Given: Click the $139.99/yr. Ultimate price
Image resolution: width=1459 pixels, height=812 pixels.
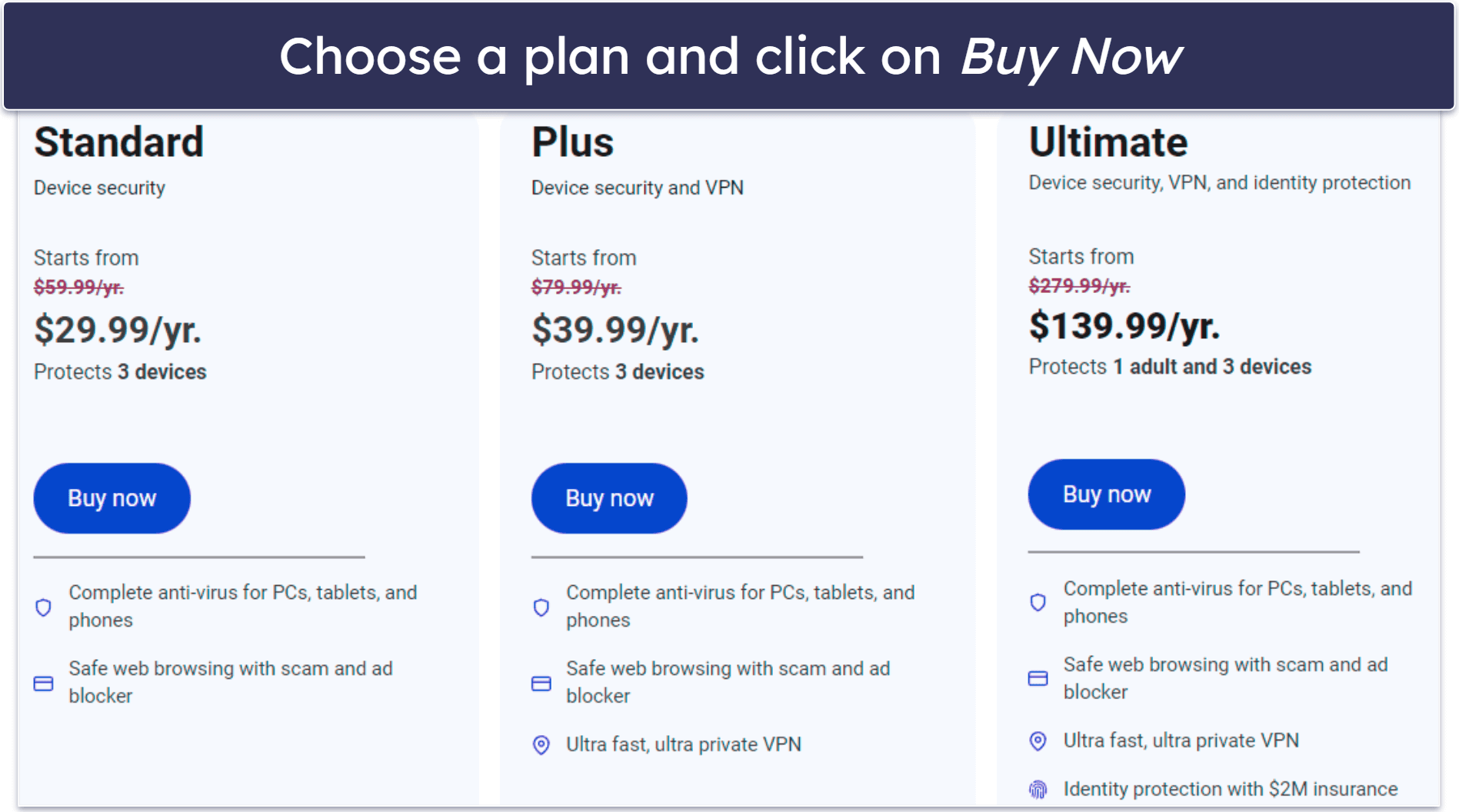Looking at the screenshot, I should pyautogui.click(x=1124, y=326).
